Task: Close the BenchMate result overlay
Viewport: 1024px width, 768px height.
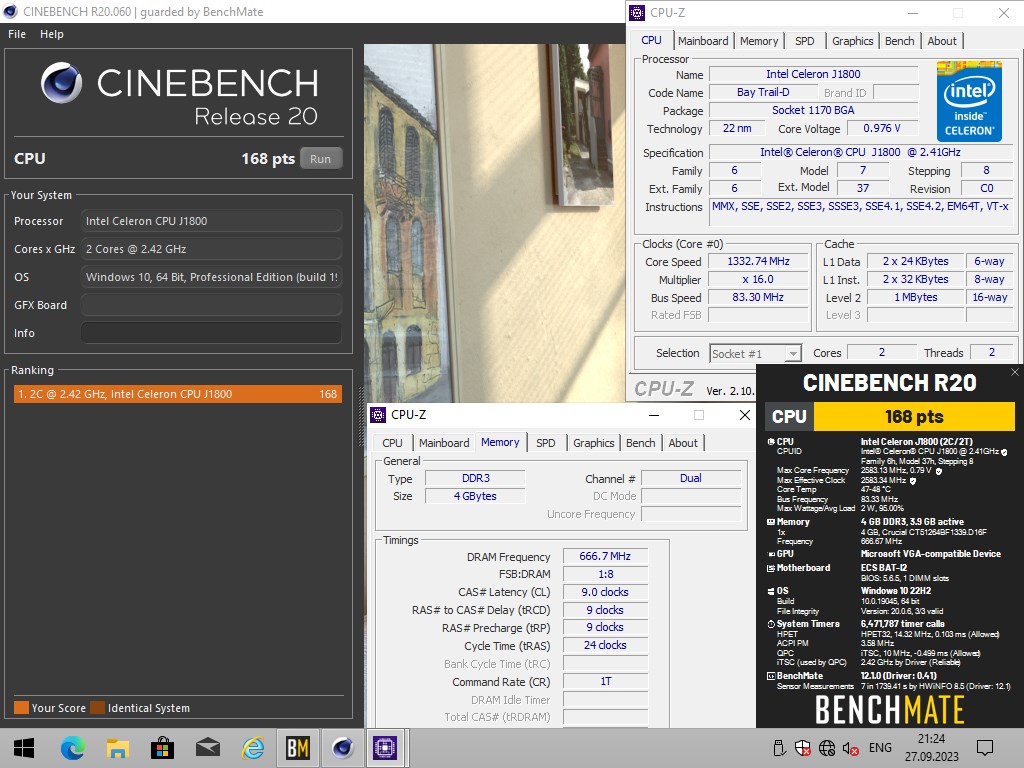Action: pyautogui.click(x=1014, y=372)
